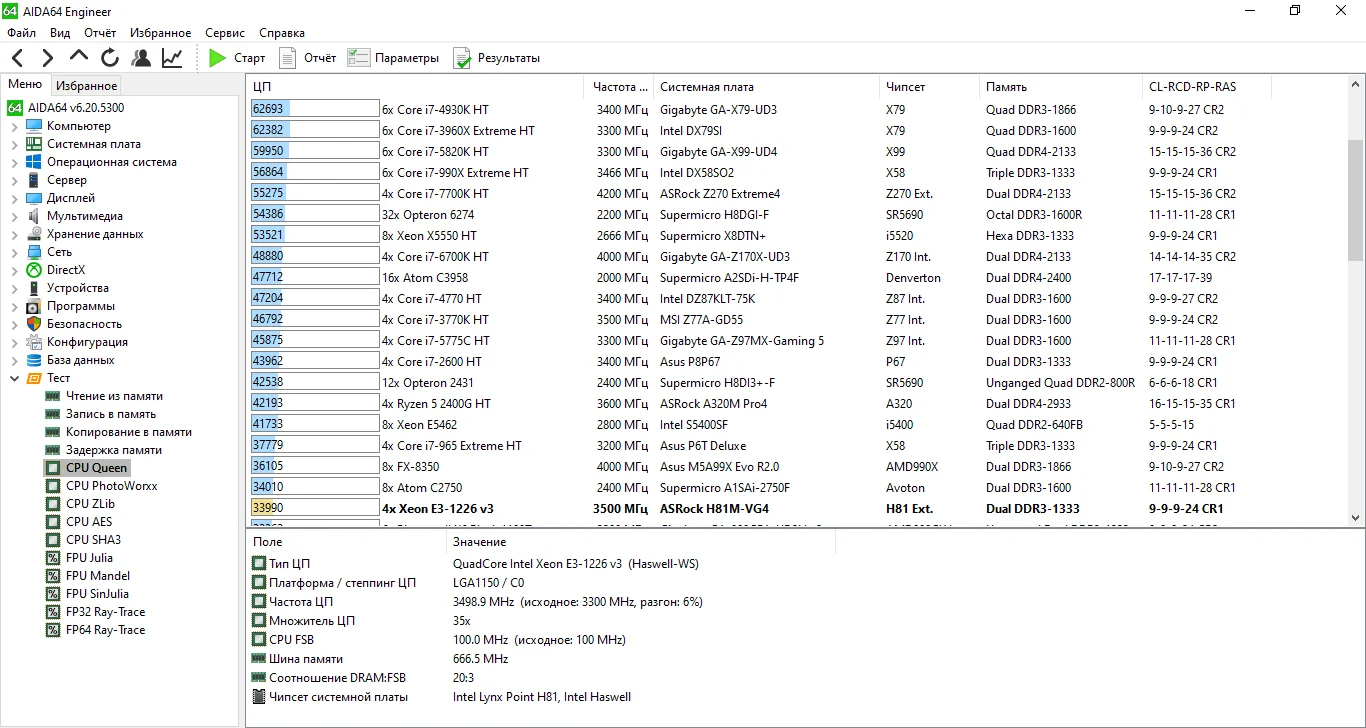Sort by the Чипсет column header
Screen dimensions: 1366x728
(x=929, y=87)
